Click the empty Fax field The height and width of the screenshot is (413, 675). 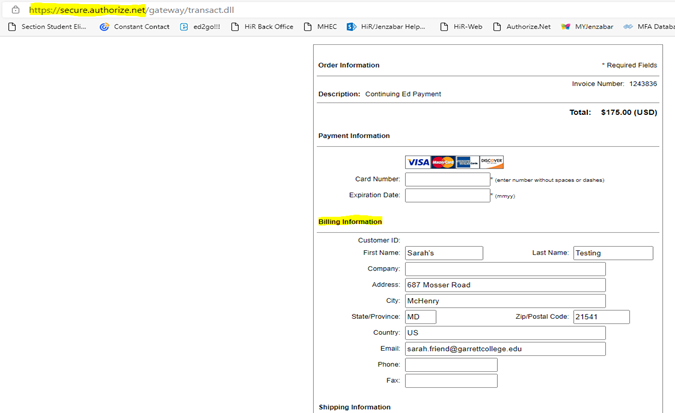click(451, 381)
